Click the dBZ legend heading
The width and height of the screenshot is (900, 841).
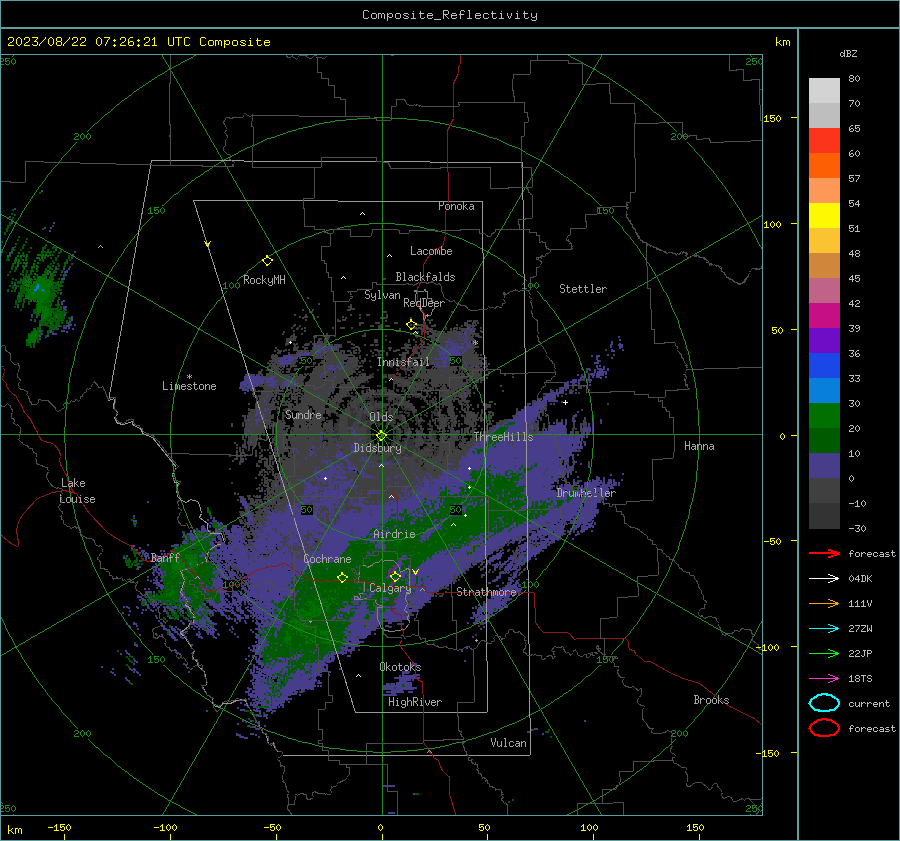848,54
